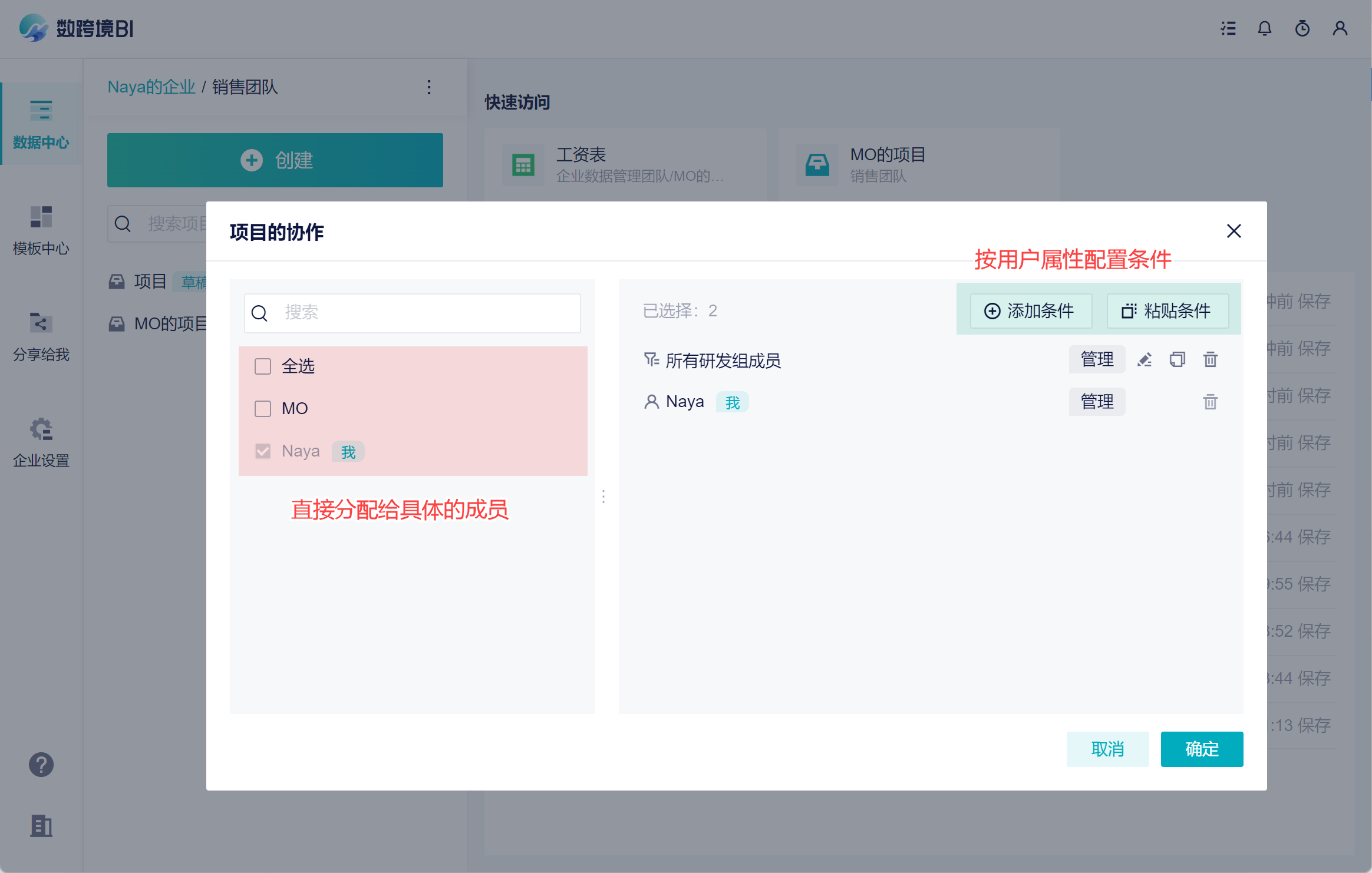Open the three-dot menu beside 销售团队
The height and width of the screenshot is (873, 1372).
pyautogui.click(x=429, y=87)
